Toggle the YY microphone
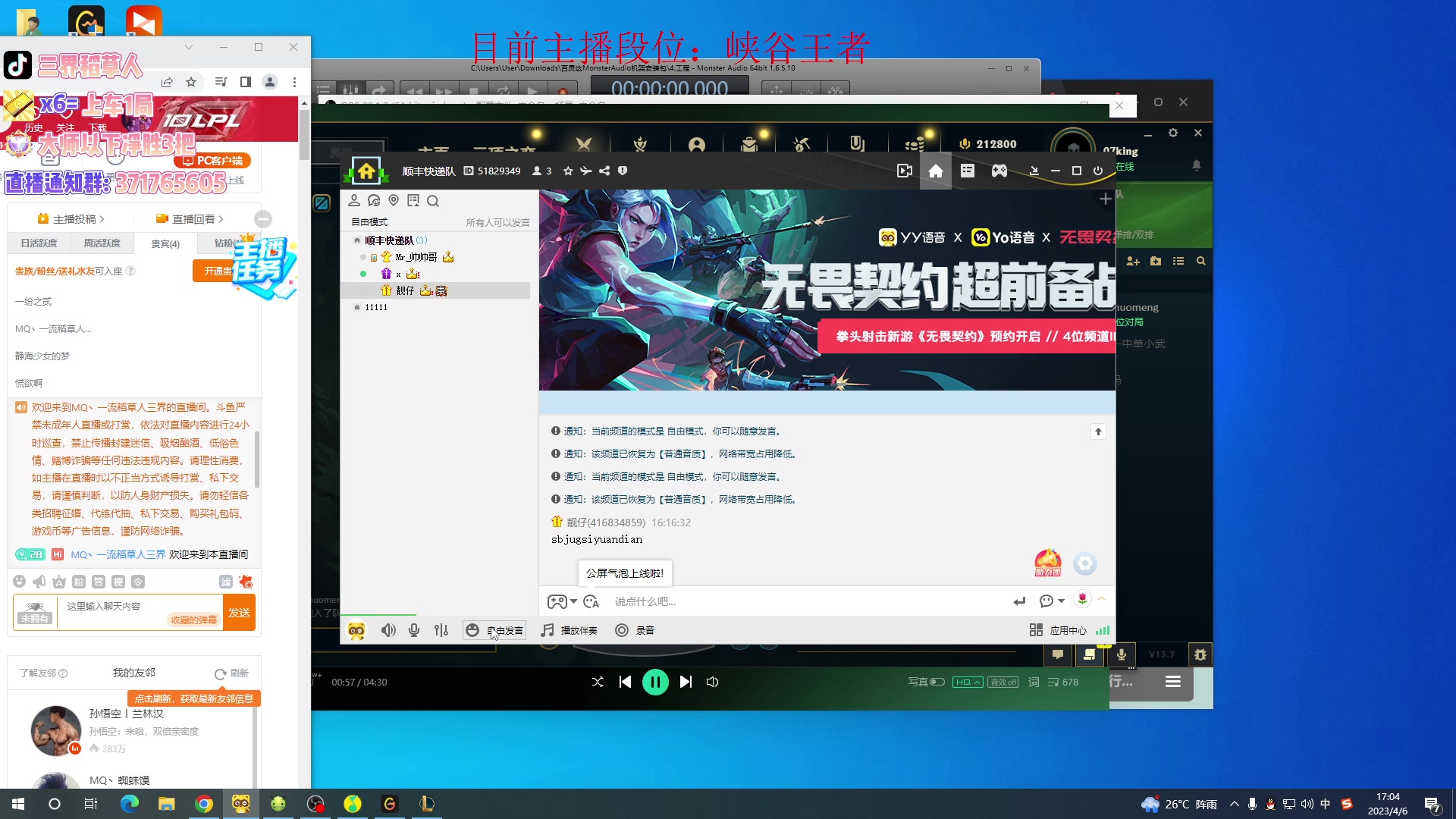 (414, 630)
